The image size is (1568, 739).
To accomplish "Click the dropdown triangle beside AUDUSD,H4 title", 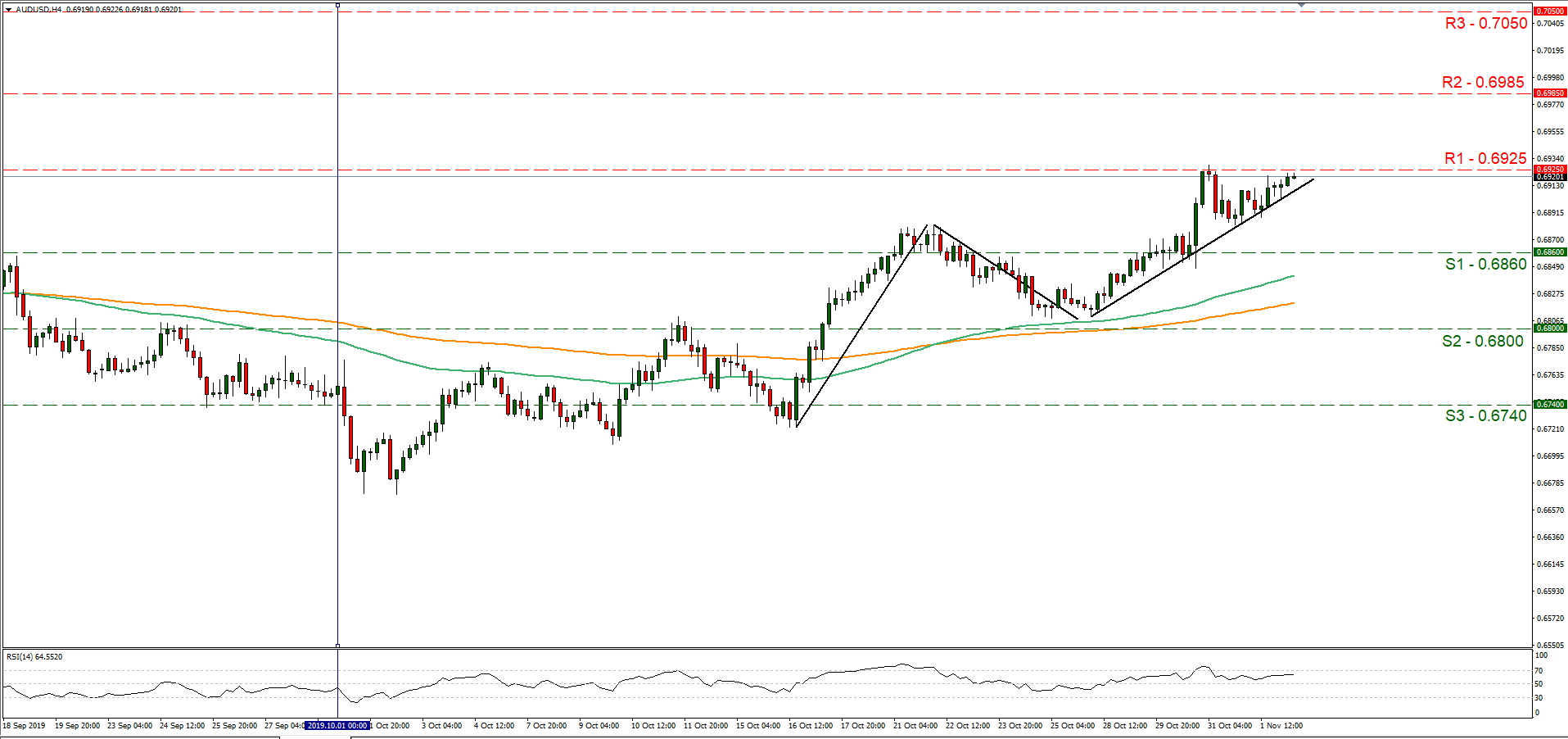I will [9, 10].
